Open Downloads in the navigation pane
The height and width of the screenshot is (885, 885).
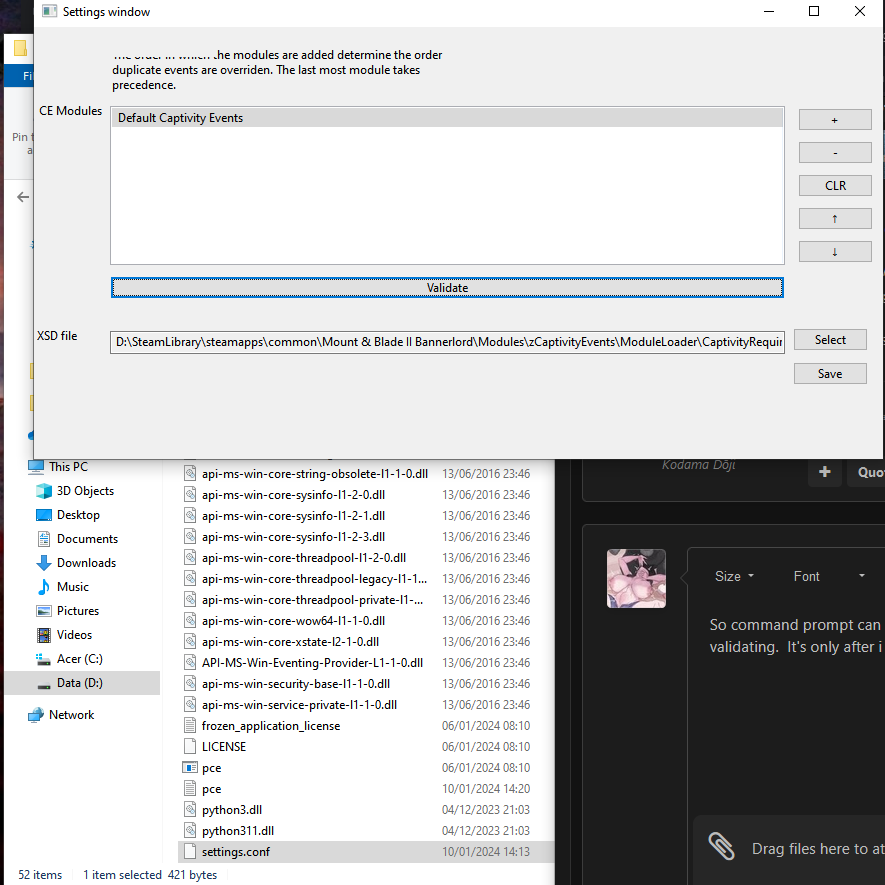click(86, 563)
